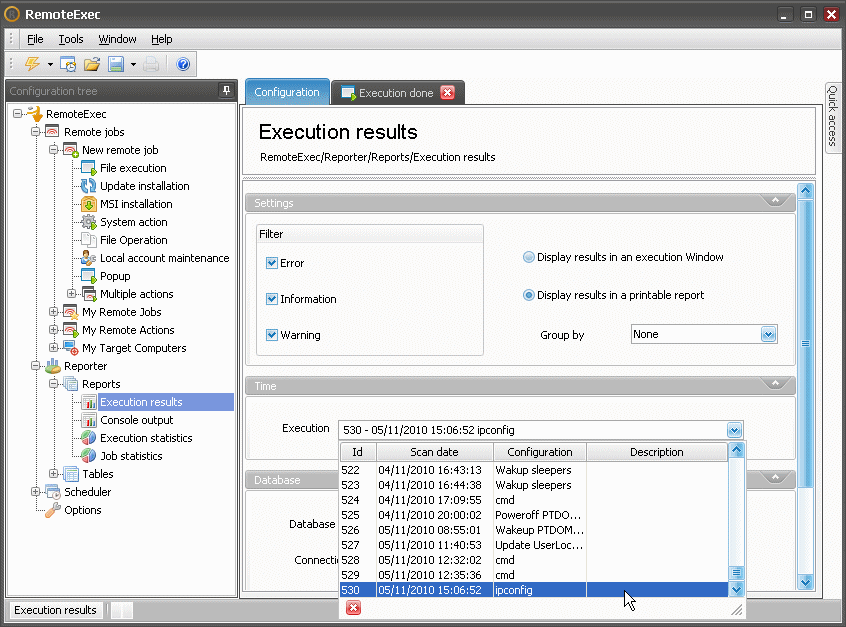Open the Help menu
Image resolution: width=846 pixels, height=627 pixels.
tap(161, 39)
